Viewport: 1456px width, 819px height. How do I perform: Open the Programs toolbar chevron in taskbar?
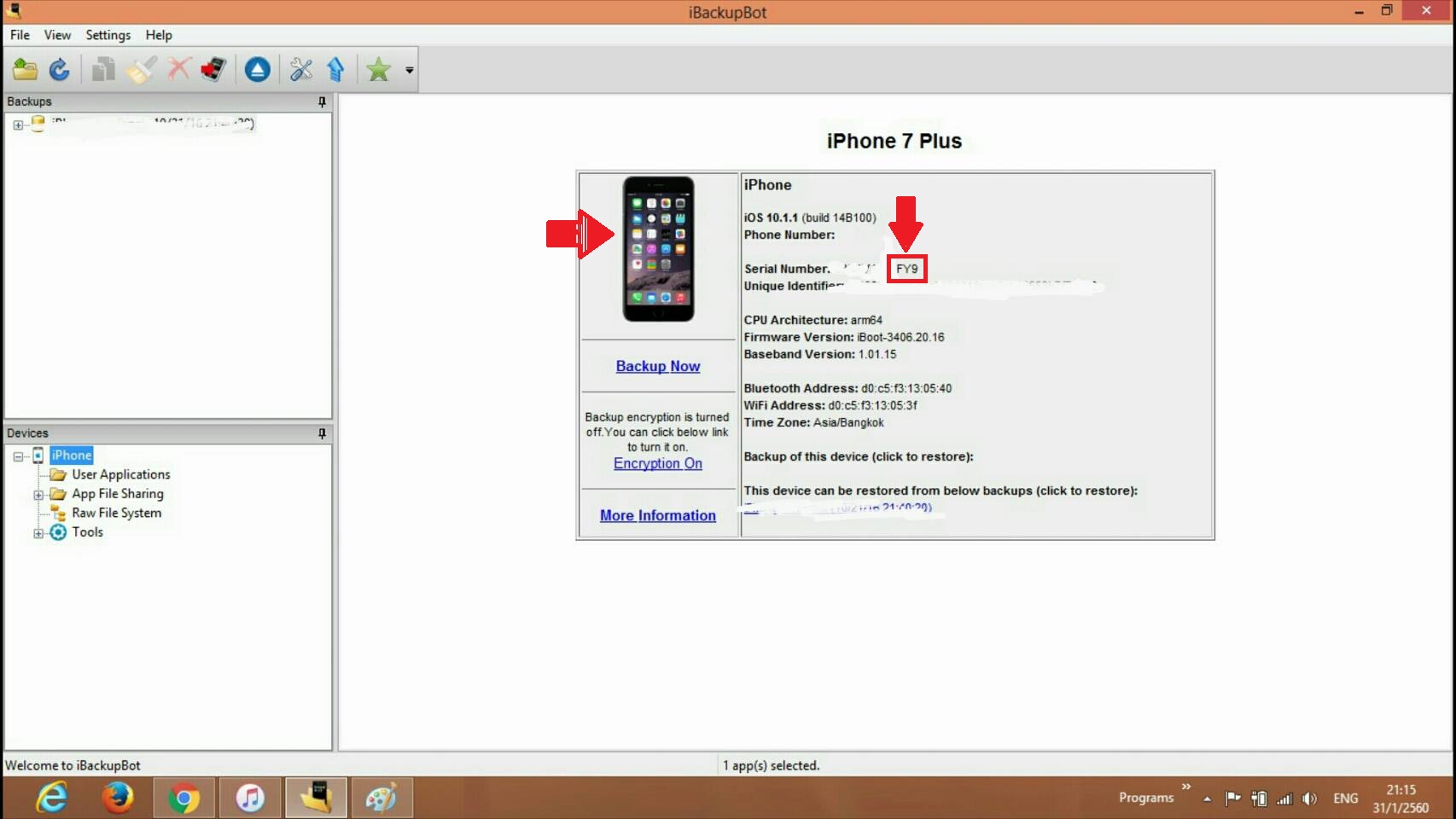(x=1186, y=787)
